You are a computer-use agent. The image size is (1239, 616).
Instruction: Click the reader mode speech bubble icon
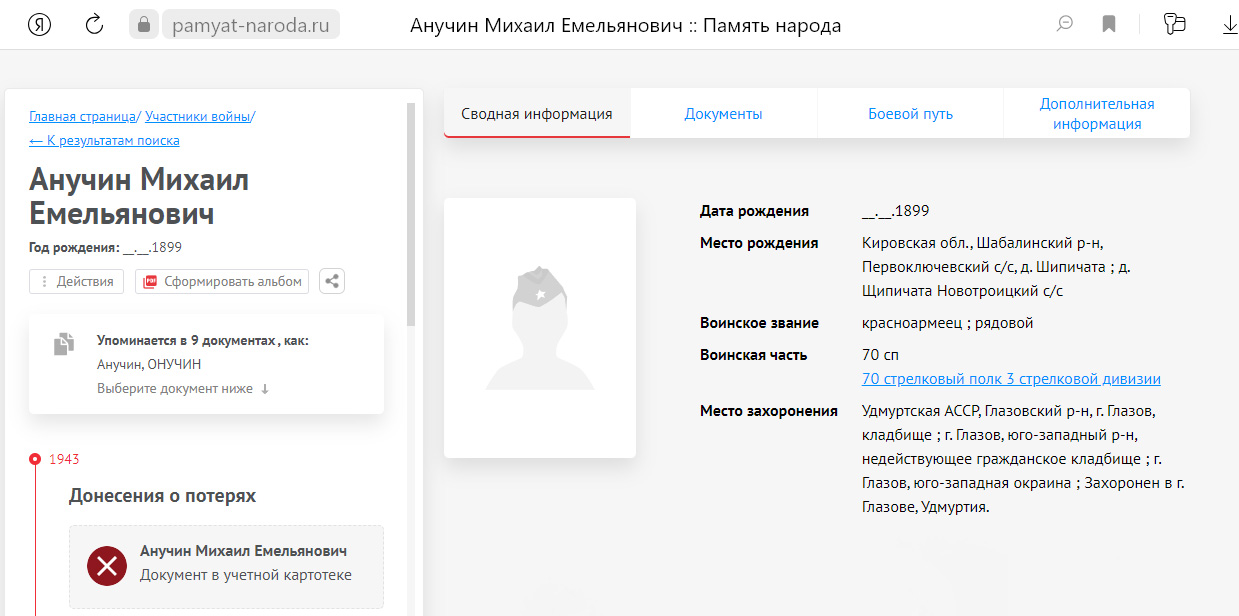1065,25
